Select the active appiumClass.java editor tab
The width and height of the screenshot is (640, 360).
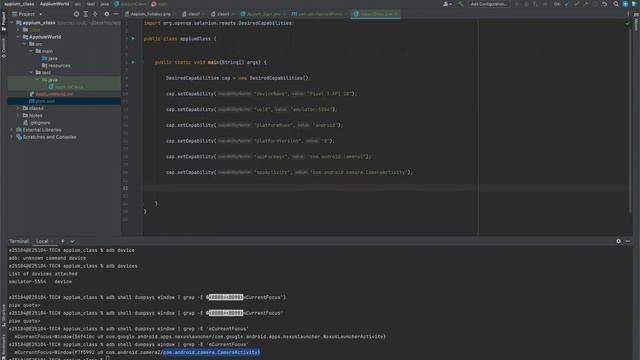click(x=376, y=14)
